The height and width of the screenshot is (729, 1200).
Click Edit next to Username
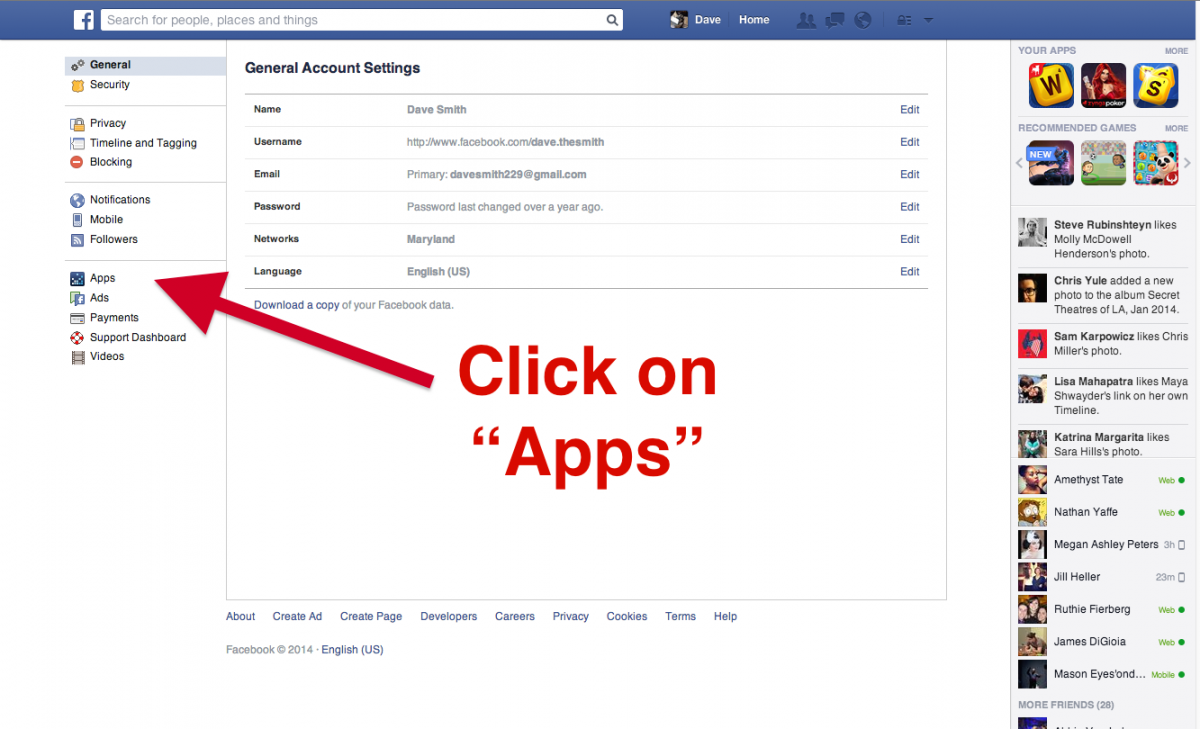click(909, 142)
